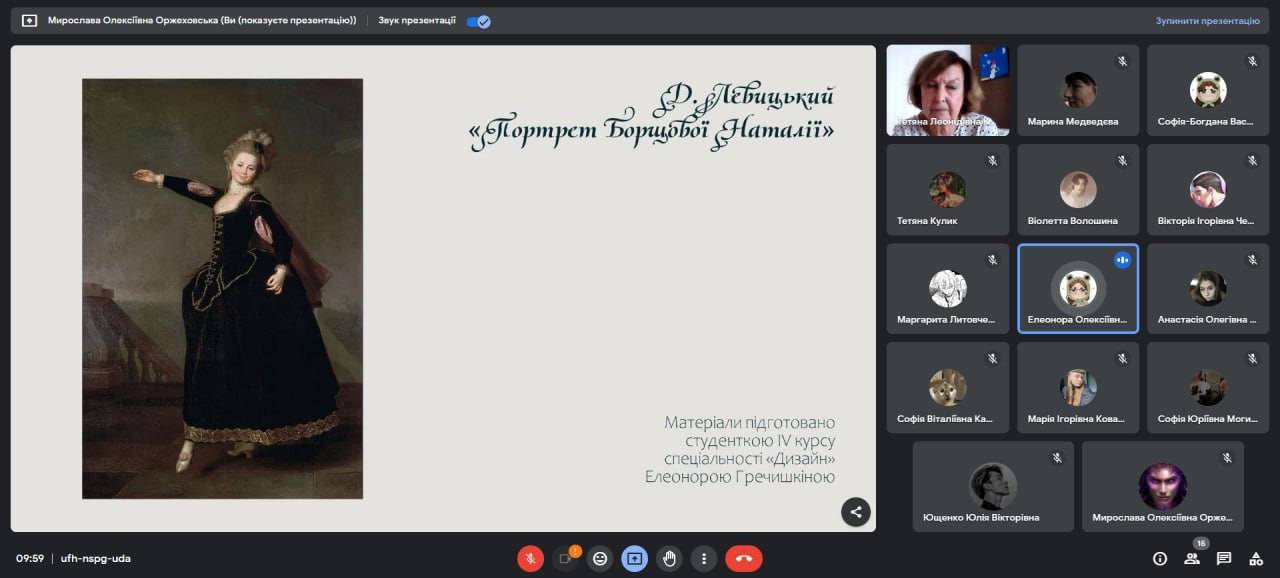Image resolution: width=1280 pixels, height=578 pixels.
Task: Raise your hand
Action: point(670,559)
